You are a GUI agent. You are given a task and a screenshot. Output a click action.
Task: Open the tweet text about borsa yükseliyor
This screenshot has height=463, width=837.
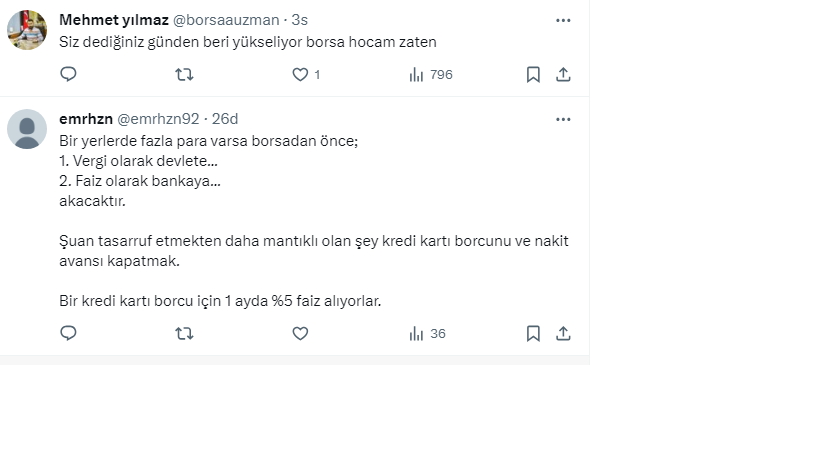[248, 43]
